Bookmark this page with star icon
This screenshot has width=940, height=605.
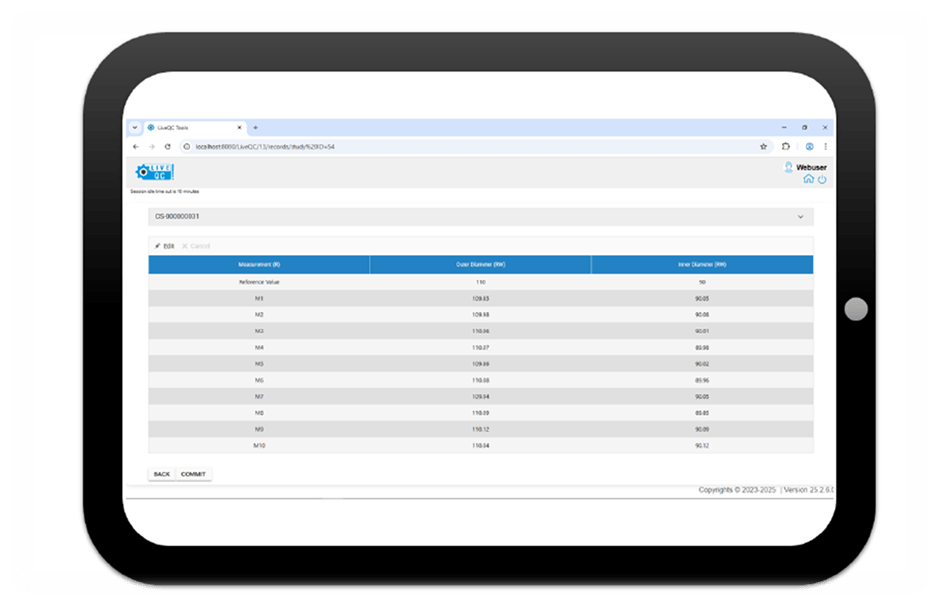[x=763, y=146]
